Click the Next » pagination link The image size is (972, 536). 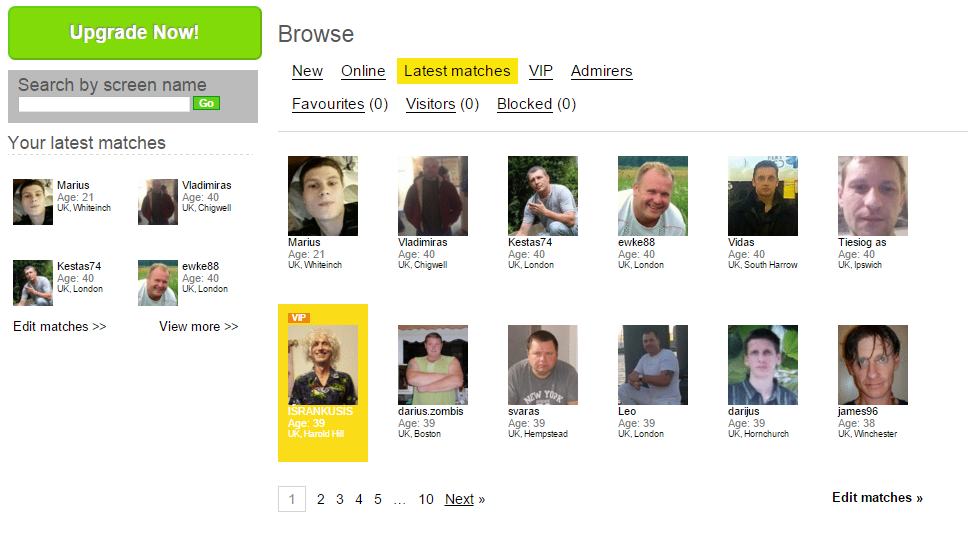(x=464, y=499)
